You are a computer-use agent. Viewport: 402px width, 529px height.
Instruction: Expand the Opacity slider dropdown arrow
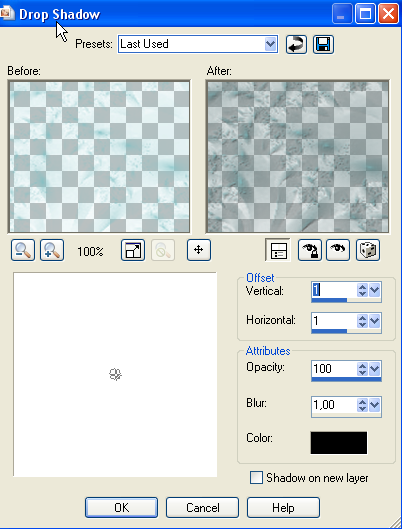point(375,369)
